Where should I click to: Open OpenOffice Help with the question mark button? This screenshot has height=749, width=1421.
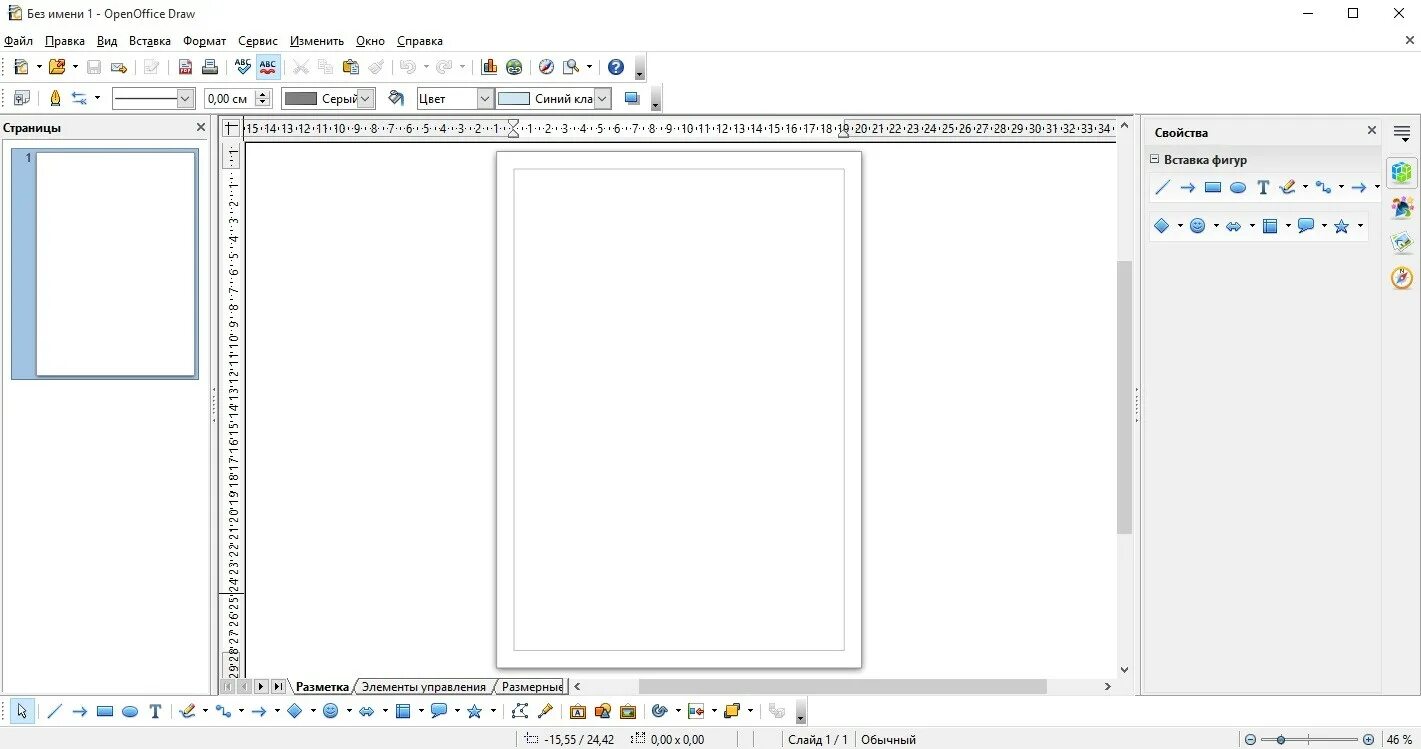click(616, 66)
